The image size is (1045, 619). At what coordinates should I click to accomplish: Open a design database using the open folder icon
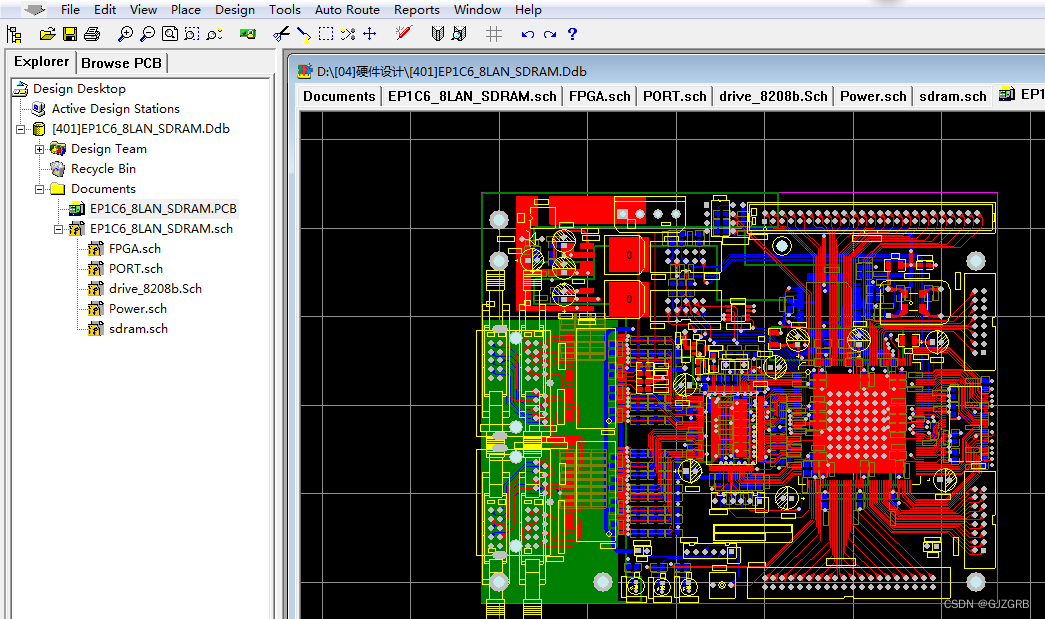pos(47,33)
